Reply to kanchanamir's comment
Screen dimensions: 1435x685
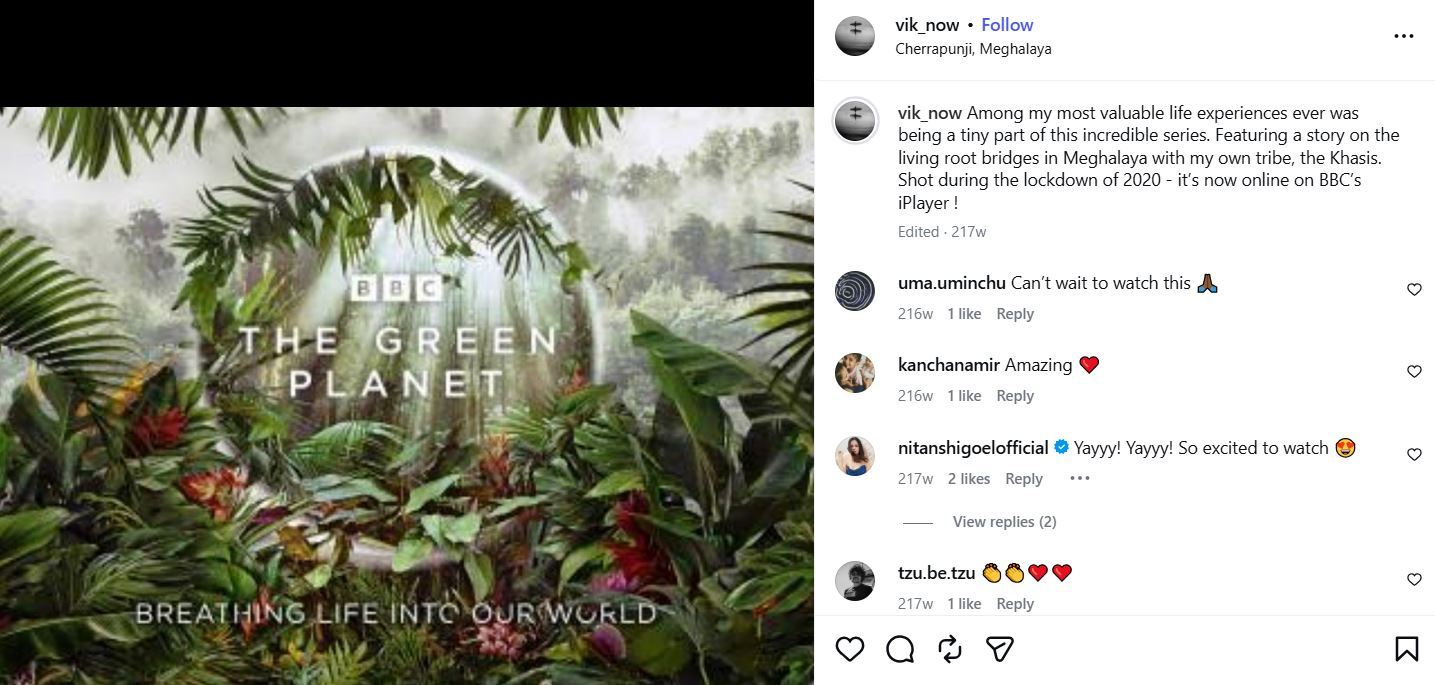pyautogui.click(x=1015, y=396)
